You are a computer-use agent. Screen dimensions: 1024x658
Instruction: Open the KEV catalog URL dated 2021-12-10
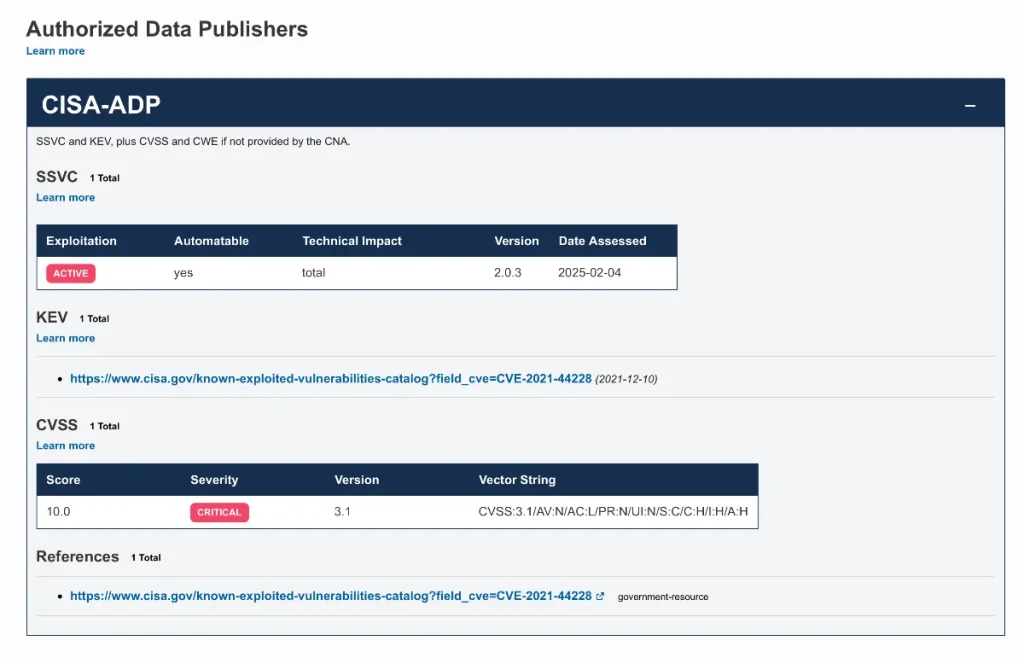coord(330,379)
